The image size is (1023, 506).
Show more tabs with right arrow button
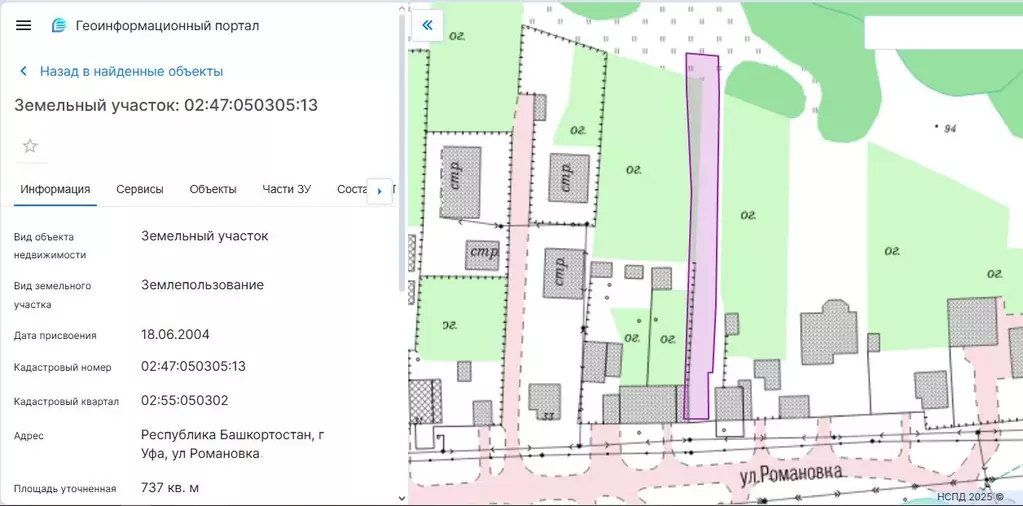click(380, 191)
